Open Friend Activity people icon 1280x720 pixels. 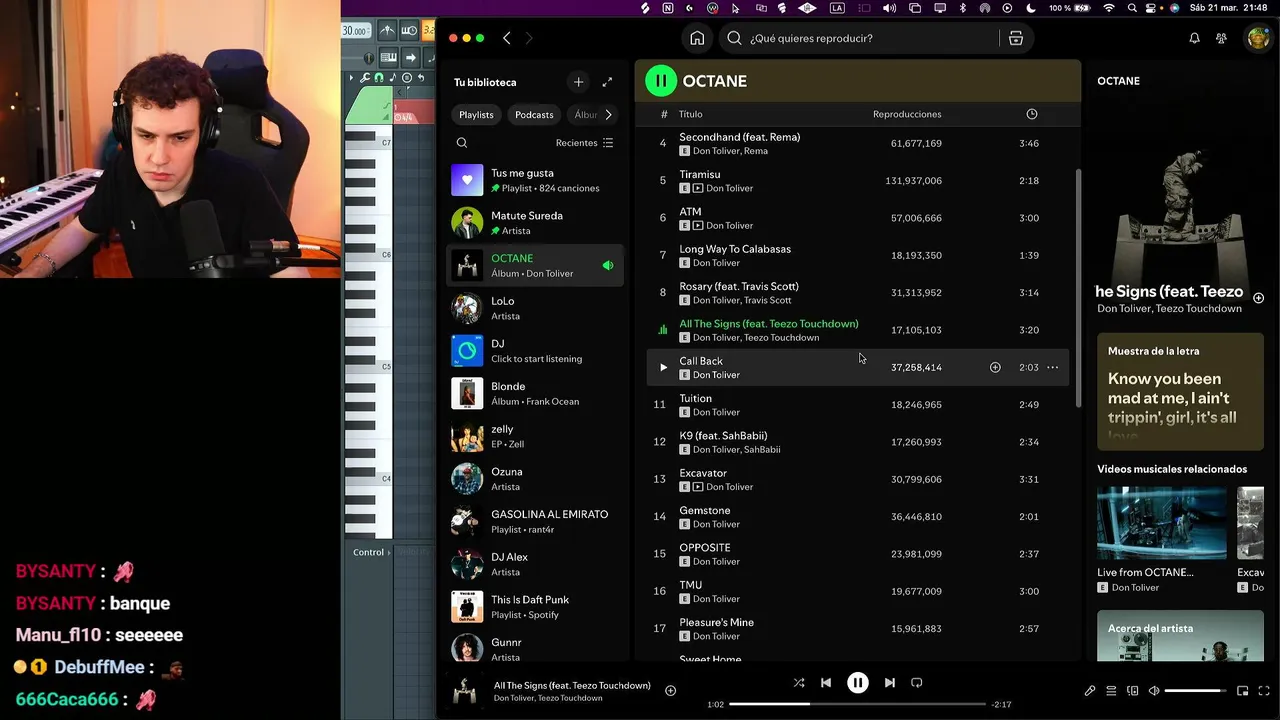pyautogui.click(x=1221, y=38)
